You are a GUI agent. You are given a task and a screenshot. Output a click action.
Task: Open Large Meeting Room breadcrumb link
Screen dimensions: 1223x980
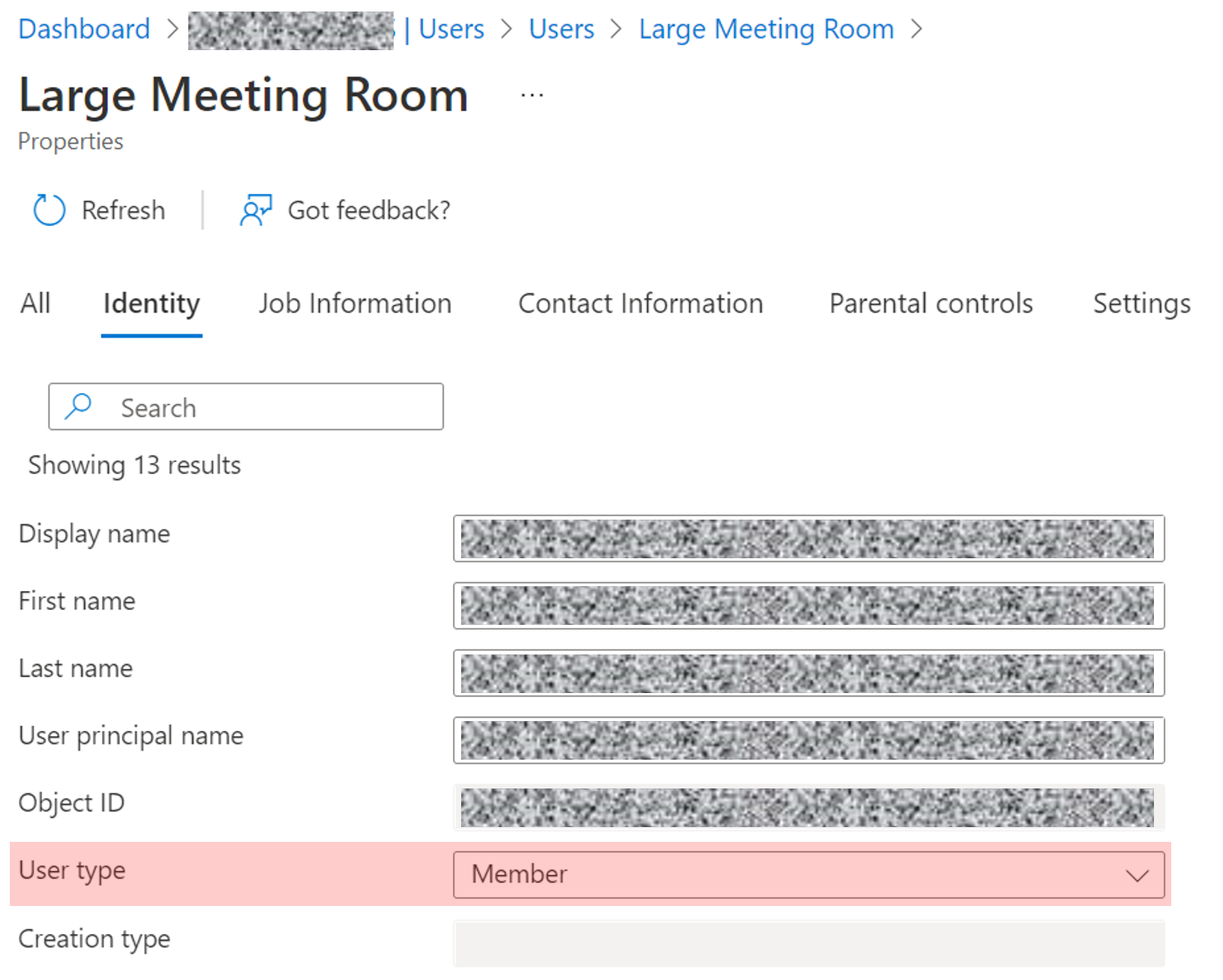(766, 29)
